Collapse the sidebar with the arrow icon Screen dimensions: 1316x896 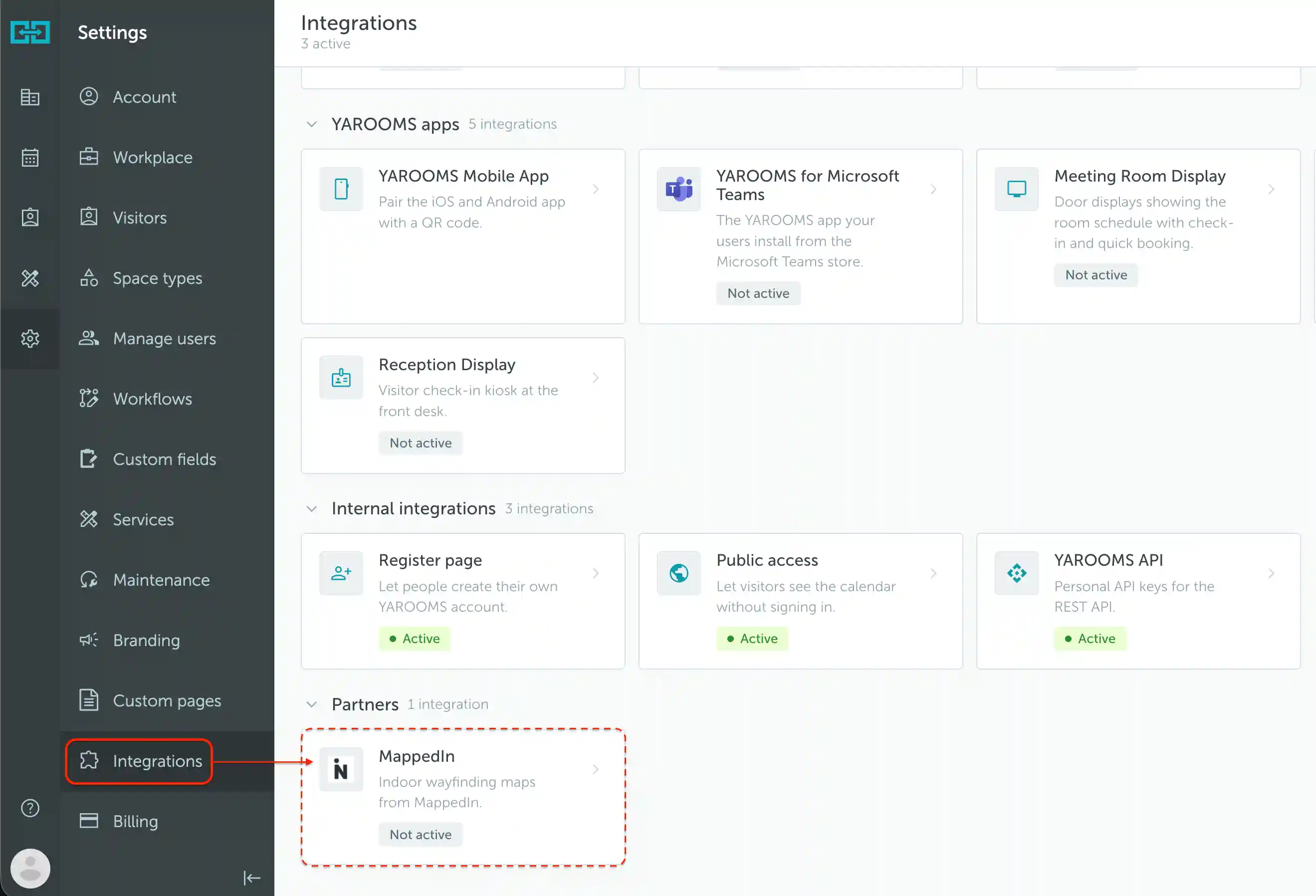(x=252, y=878)
